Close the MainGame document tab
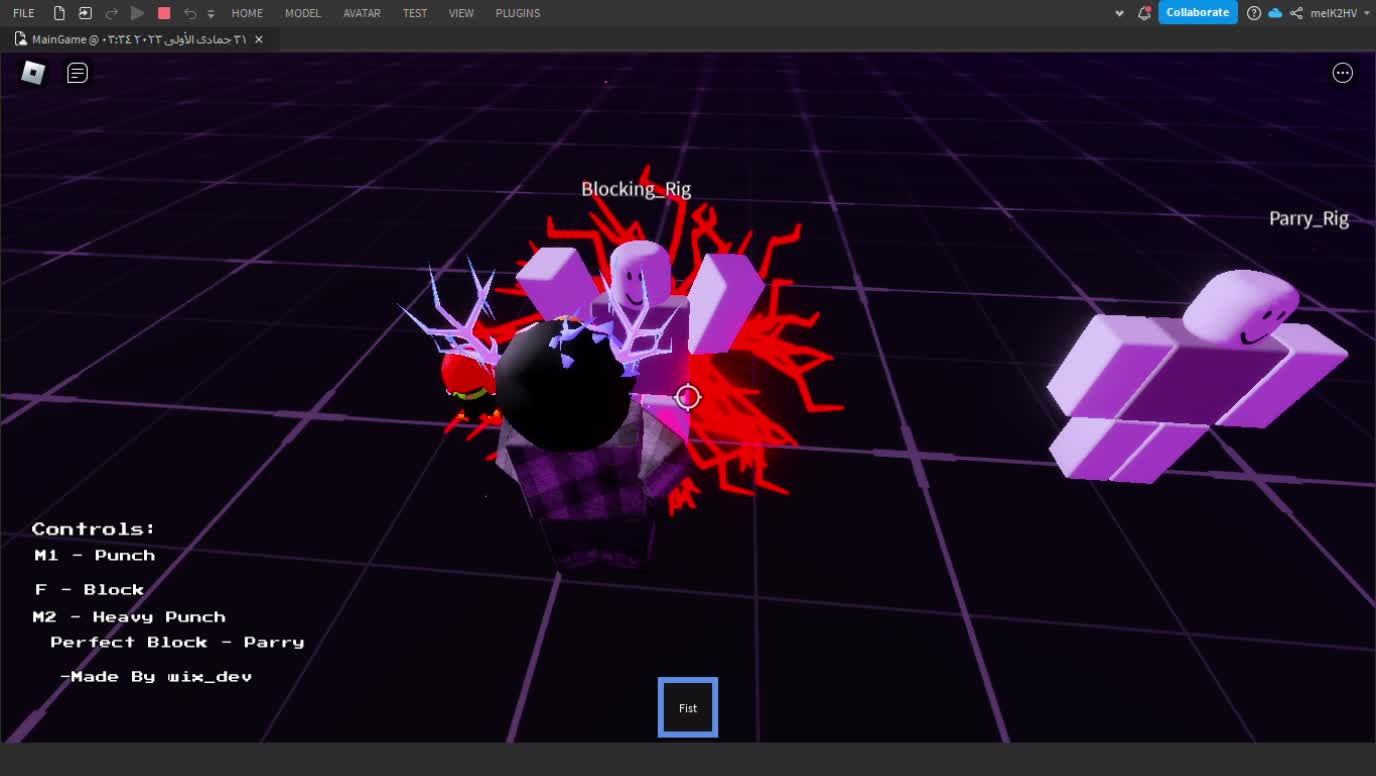Screen dimensions: 1376x776 (259, 39)
